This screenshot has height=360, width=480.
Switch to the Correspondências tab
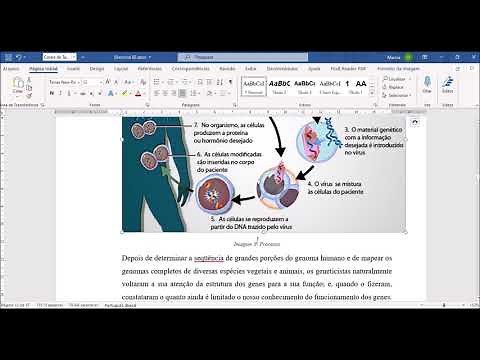(191, 69)
